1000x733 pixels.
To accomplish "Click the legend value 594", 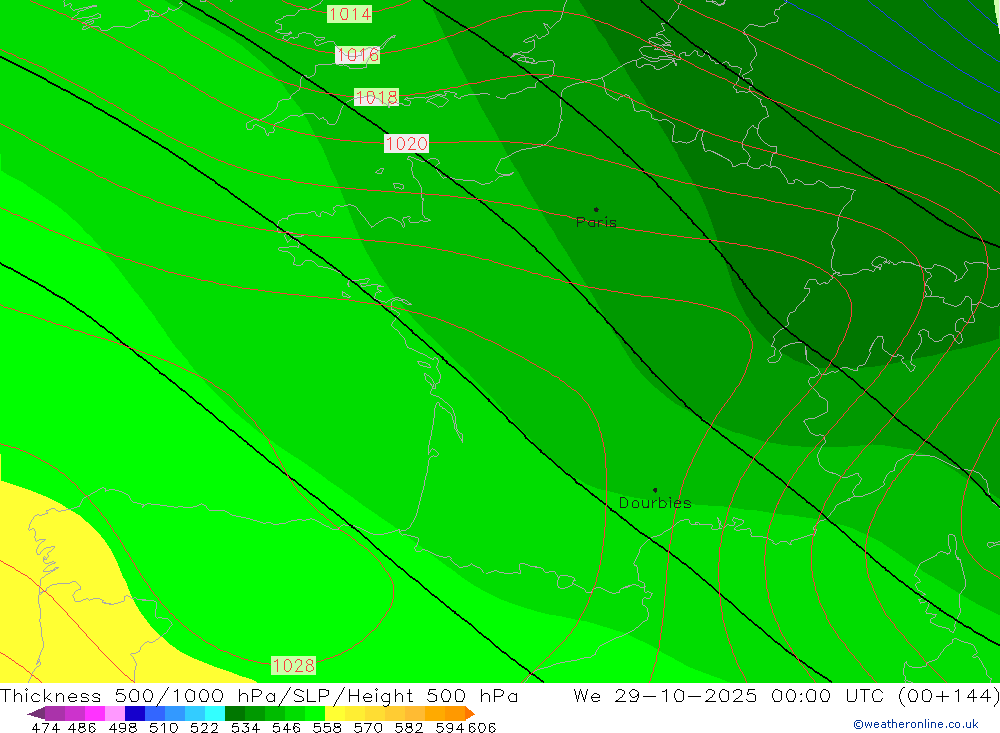I will [x=450, y=727].
